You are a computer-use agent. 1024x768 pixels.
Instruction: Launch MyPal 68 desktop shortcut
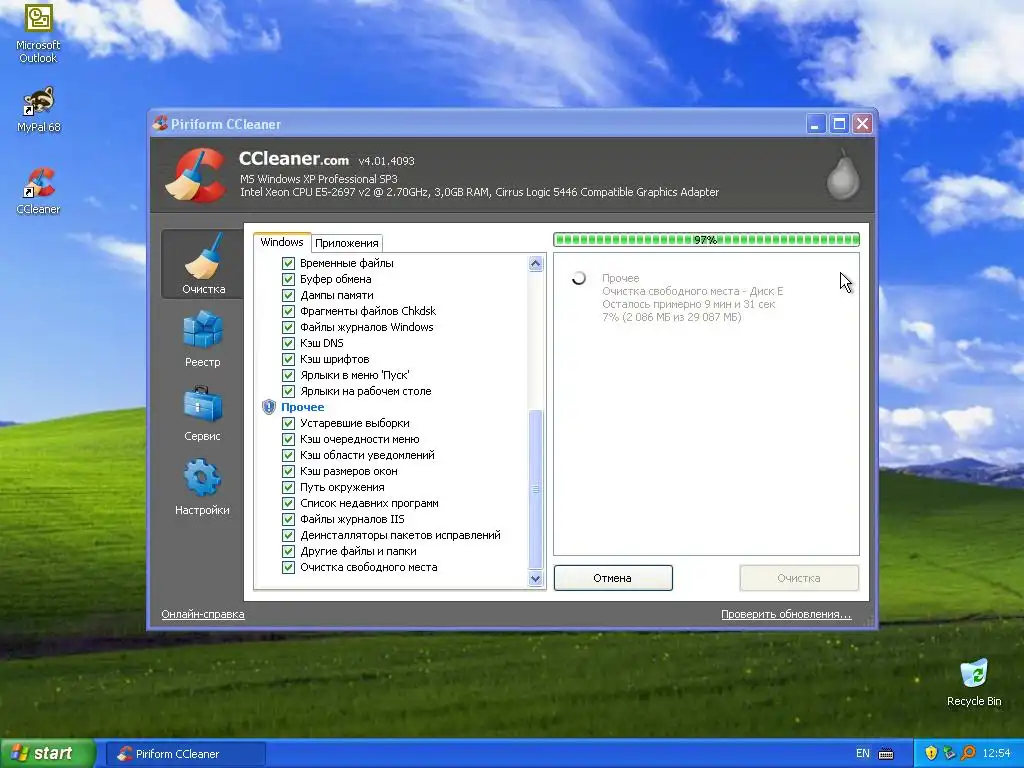click(x=38, y=109)
